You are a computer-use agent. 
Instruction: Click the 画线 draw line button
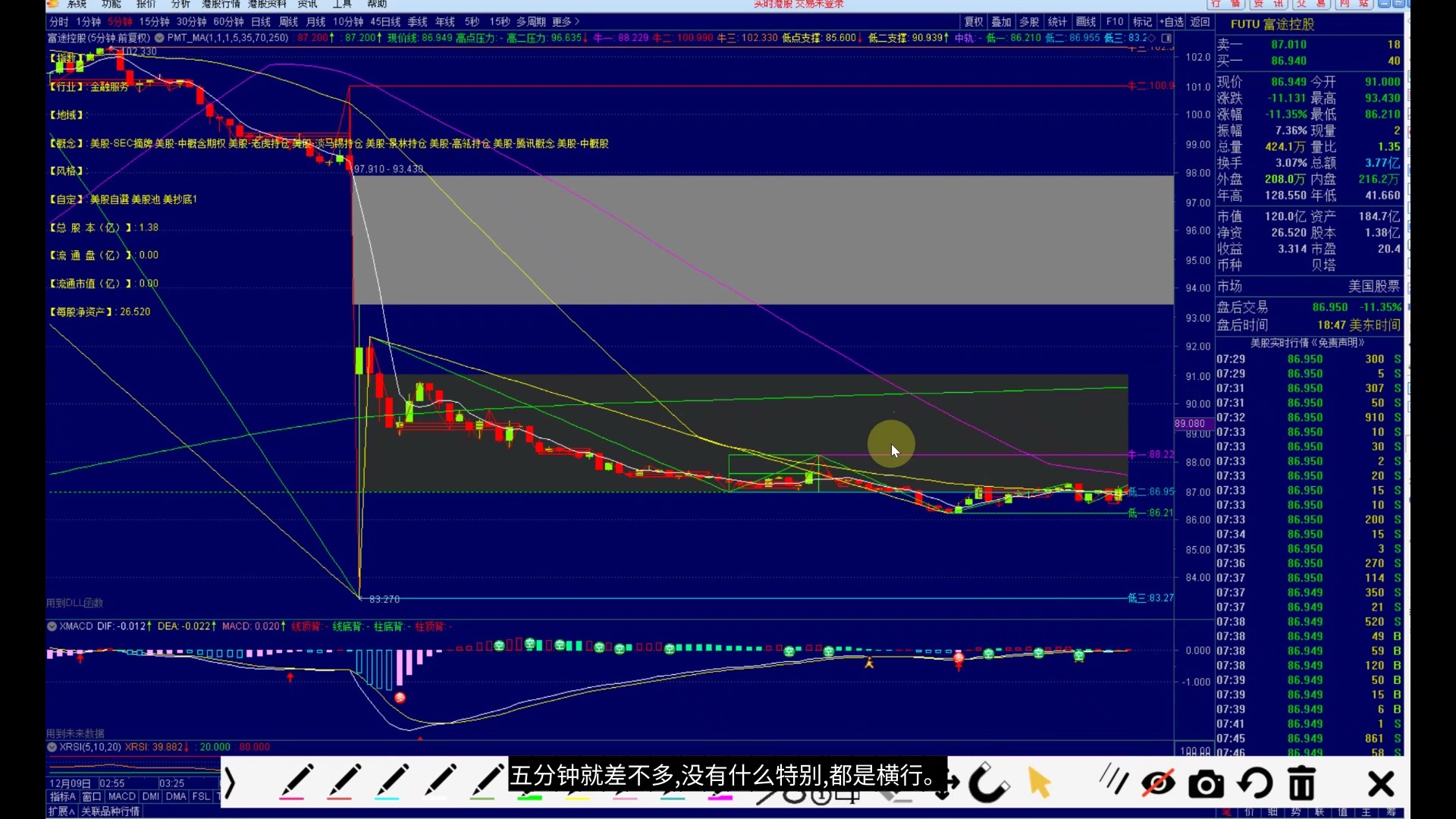click(1087, 22)
